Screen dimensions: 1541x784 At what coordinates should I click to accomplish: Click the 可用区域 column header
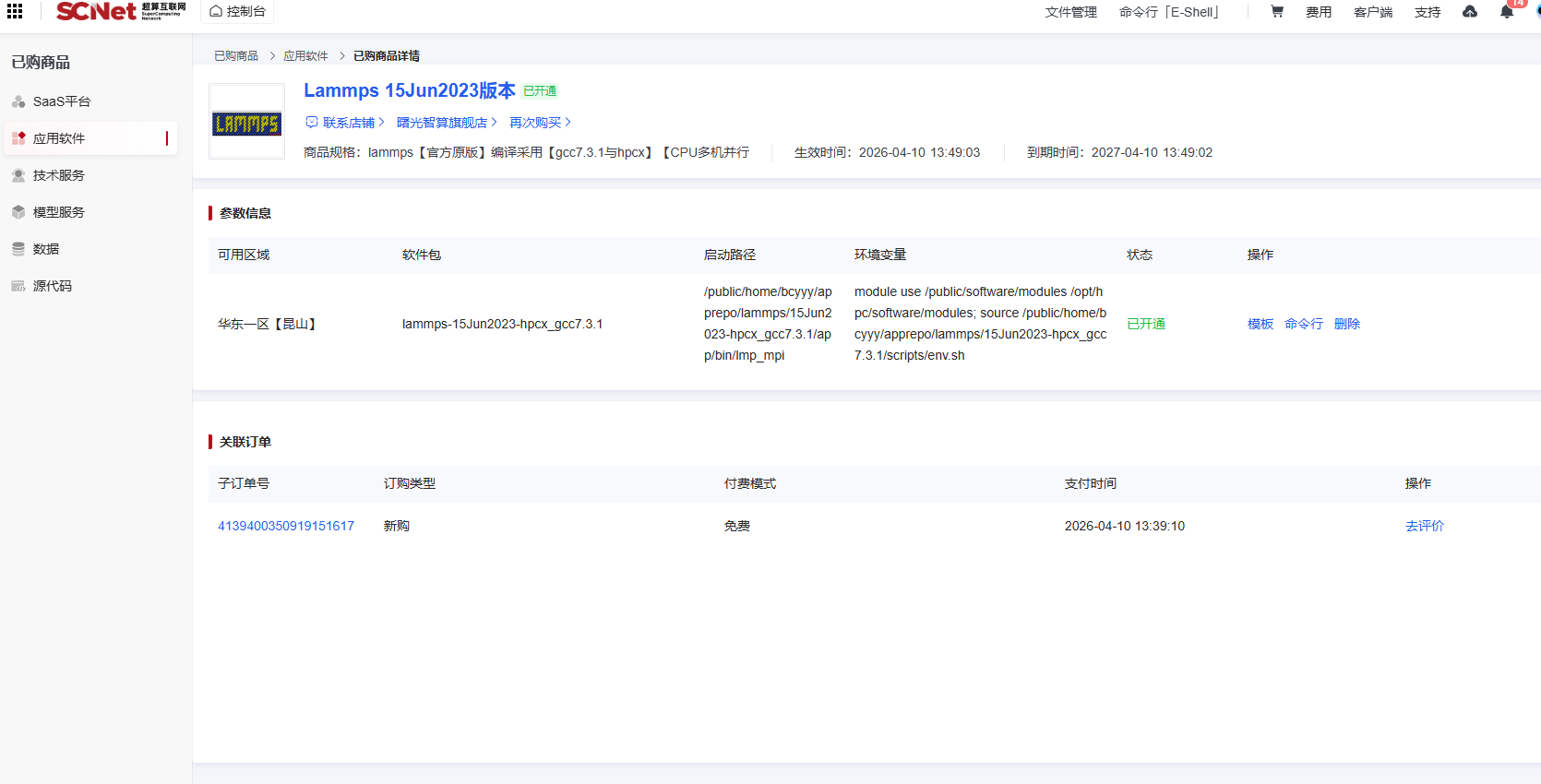244,255
